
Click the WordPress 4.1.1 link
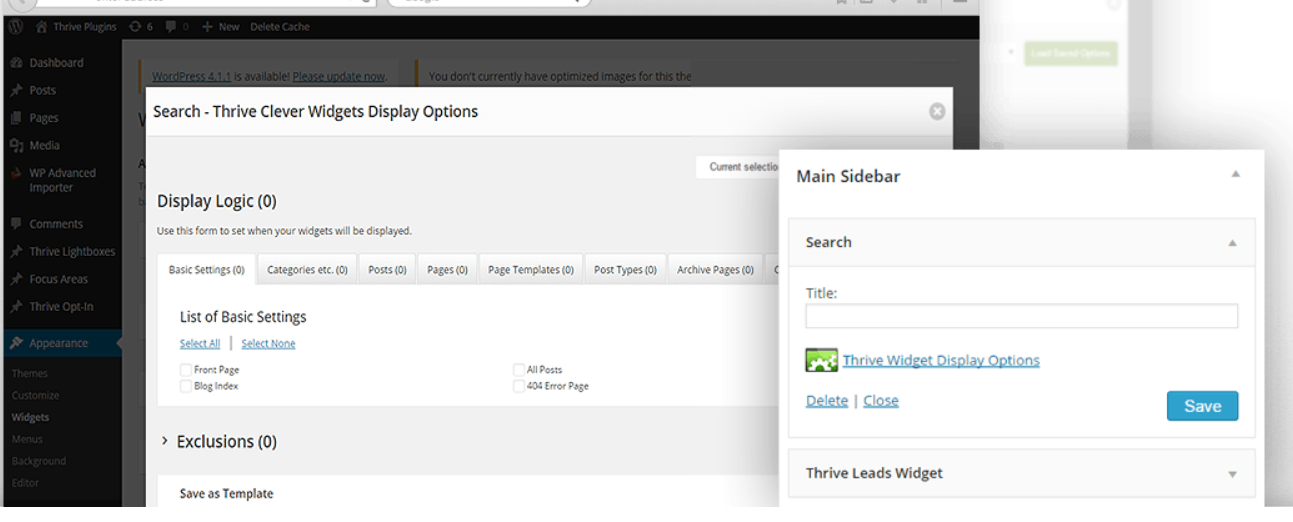pyautogui.click(x=190, y=76)
